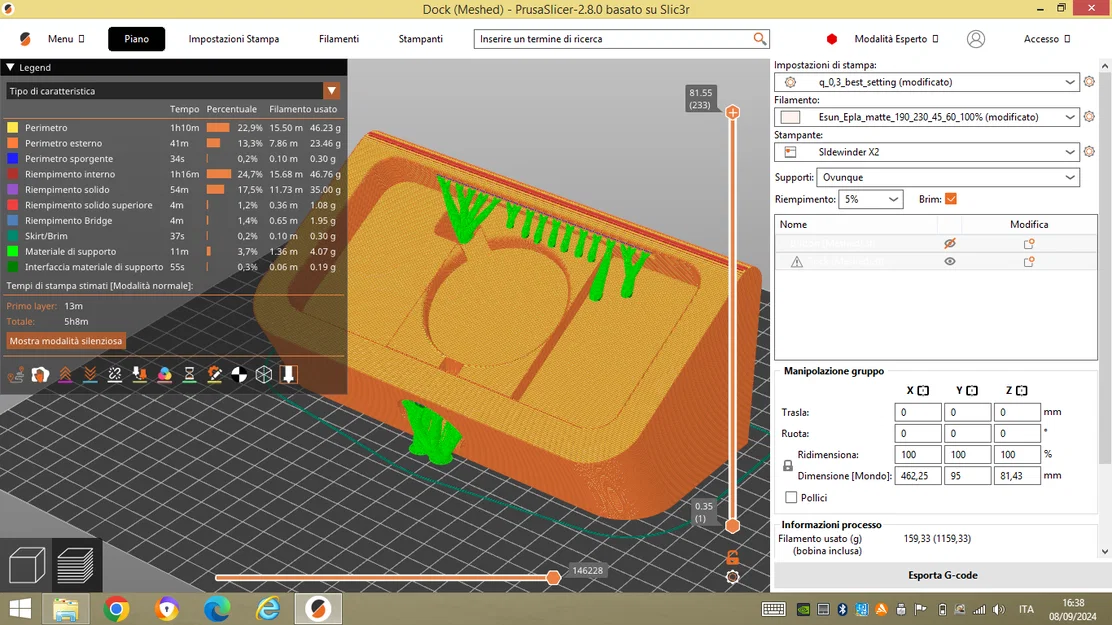Toggle shells visibility (wireframe cube icon)
The height and width of the screenshot is (625, 1112).
tap(264, 375)
